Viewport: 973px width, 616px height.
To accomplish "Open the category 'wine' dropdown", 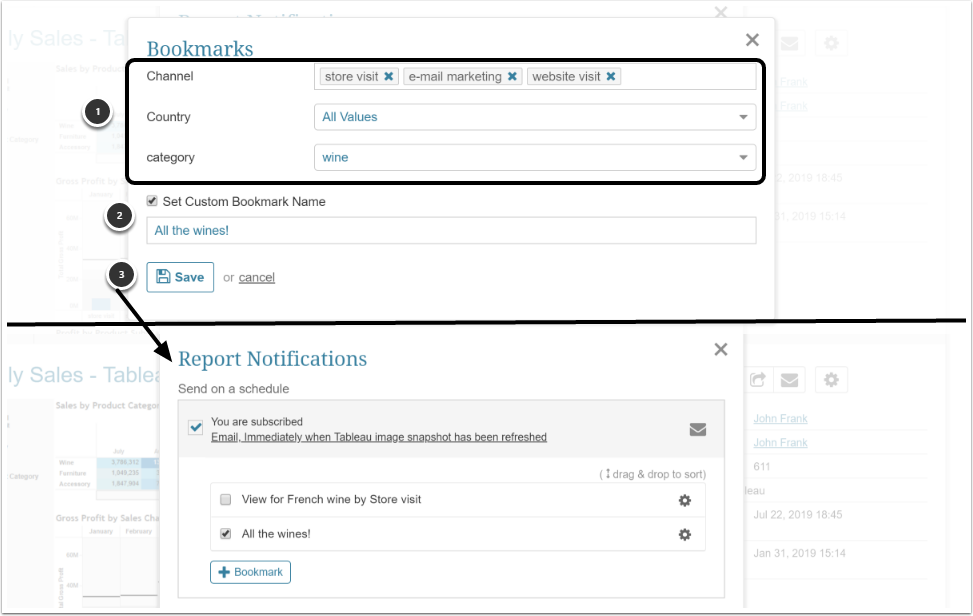I will (x=535, y=158).
